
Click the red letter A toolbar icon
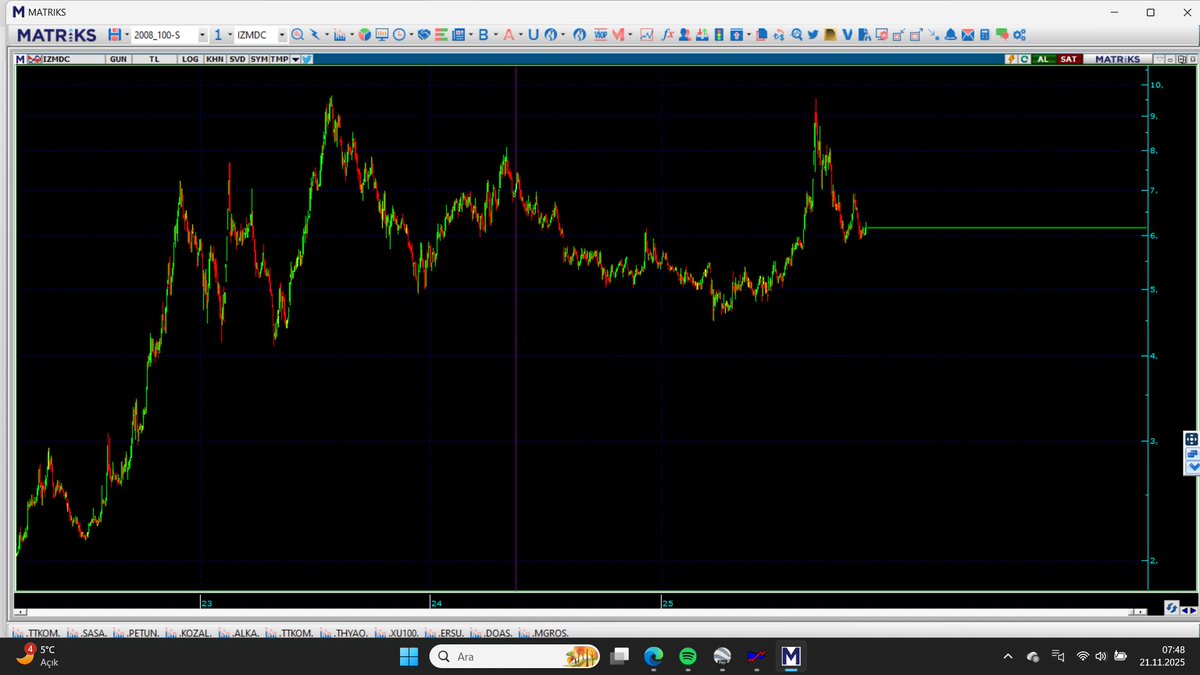coord(509,35)
